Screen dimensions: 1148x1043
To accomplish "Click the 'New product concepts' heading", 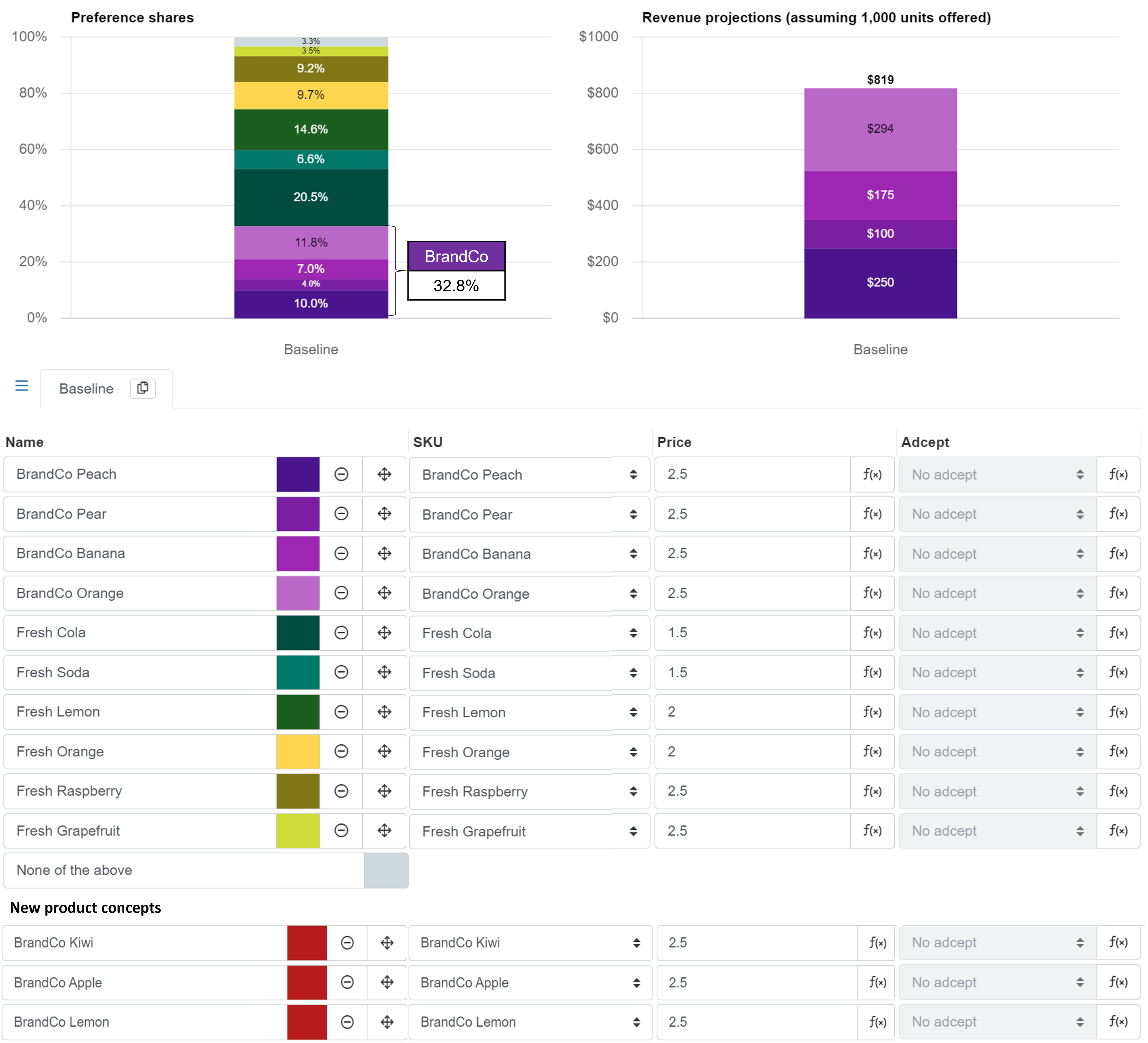I will tap(85, 907).
